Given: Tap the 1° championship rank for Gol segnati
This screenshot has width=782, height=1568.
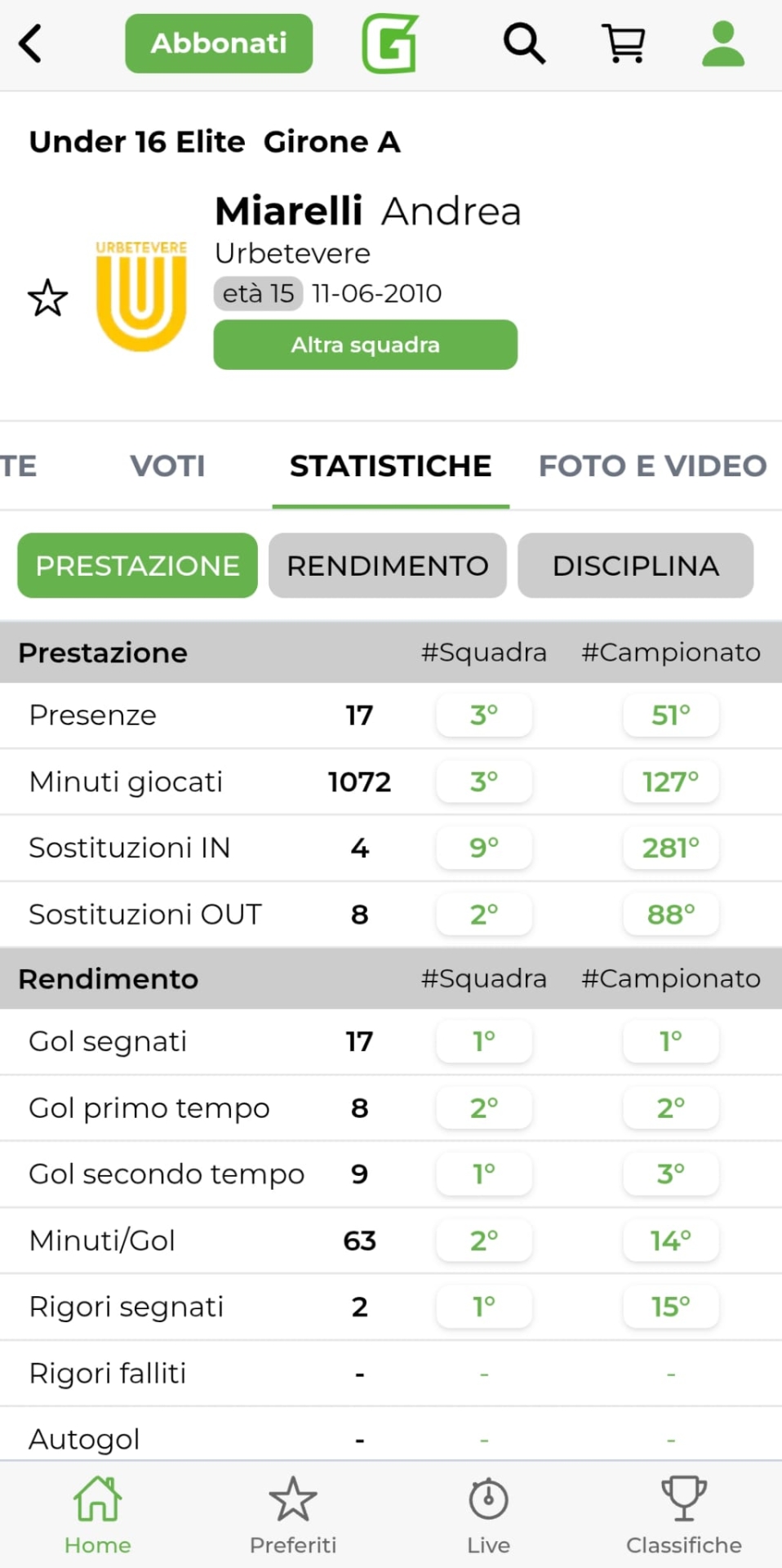Looking at the screenshot, I should click(x=671, y=1041).
